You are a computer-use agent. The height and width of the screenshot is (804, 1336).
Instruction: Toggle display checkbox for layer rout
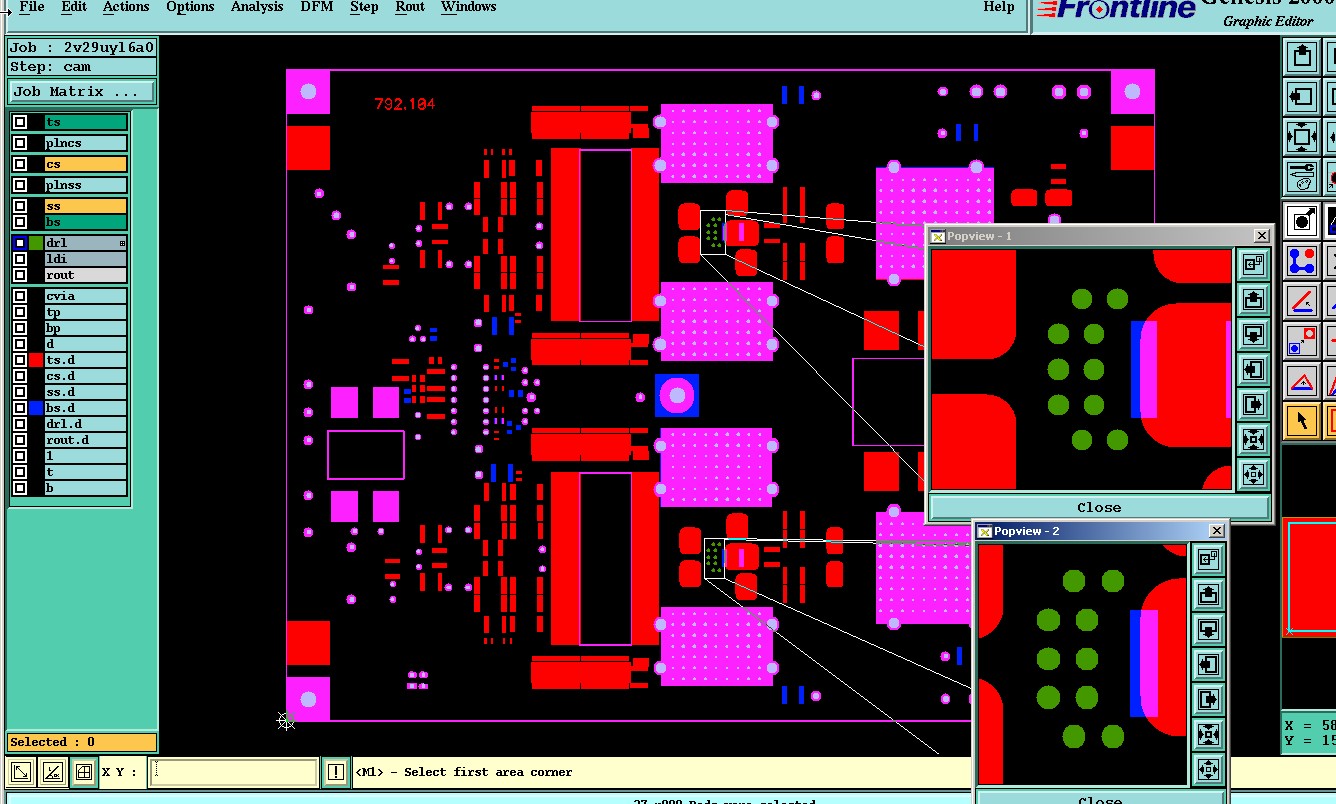point(20,275)
